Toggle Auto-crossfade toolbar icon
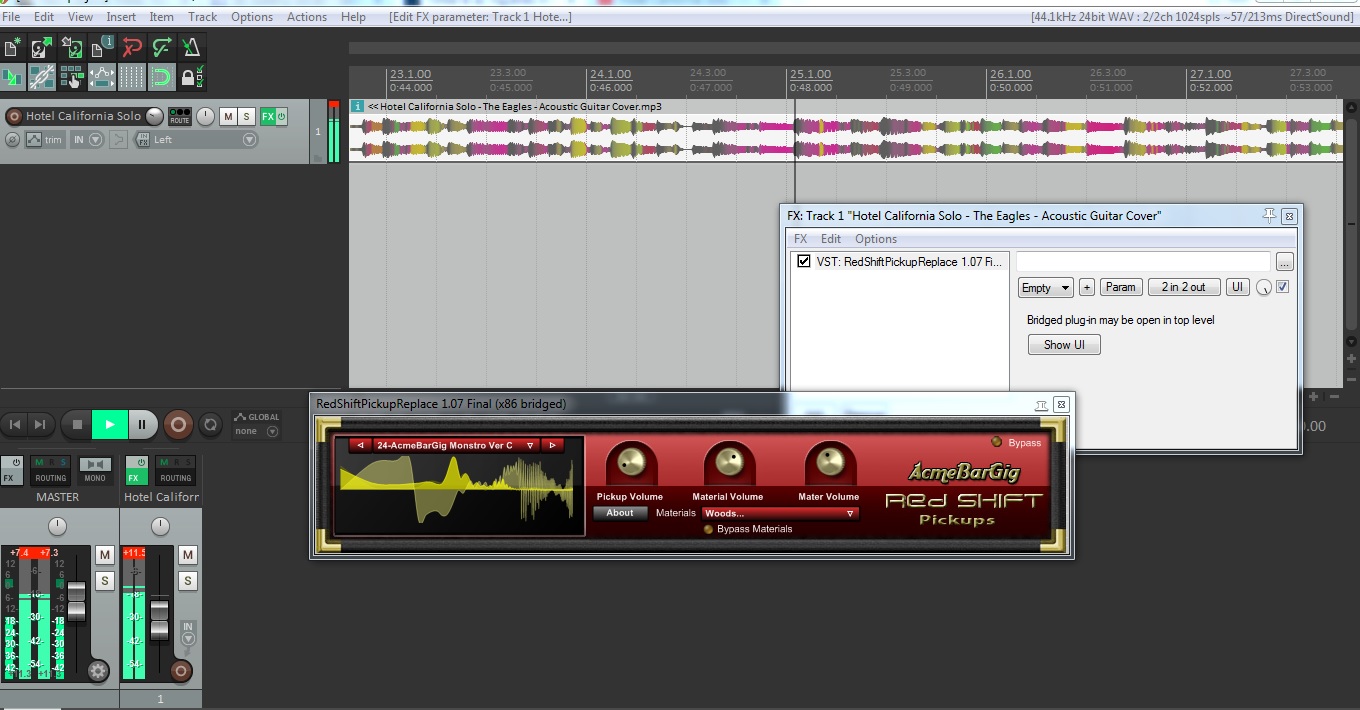The width and height of the screenshot is (1360, 710). (x=14, y=77)
